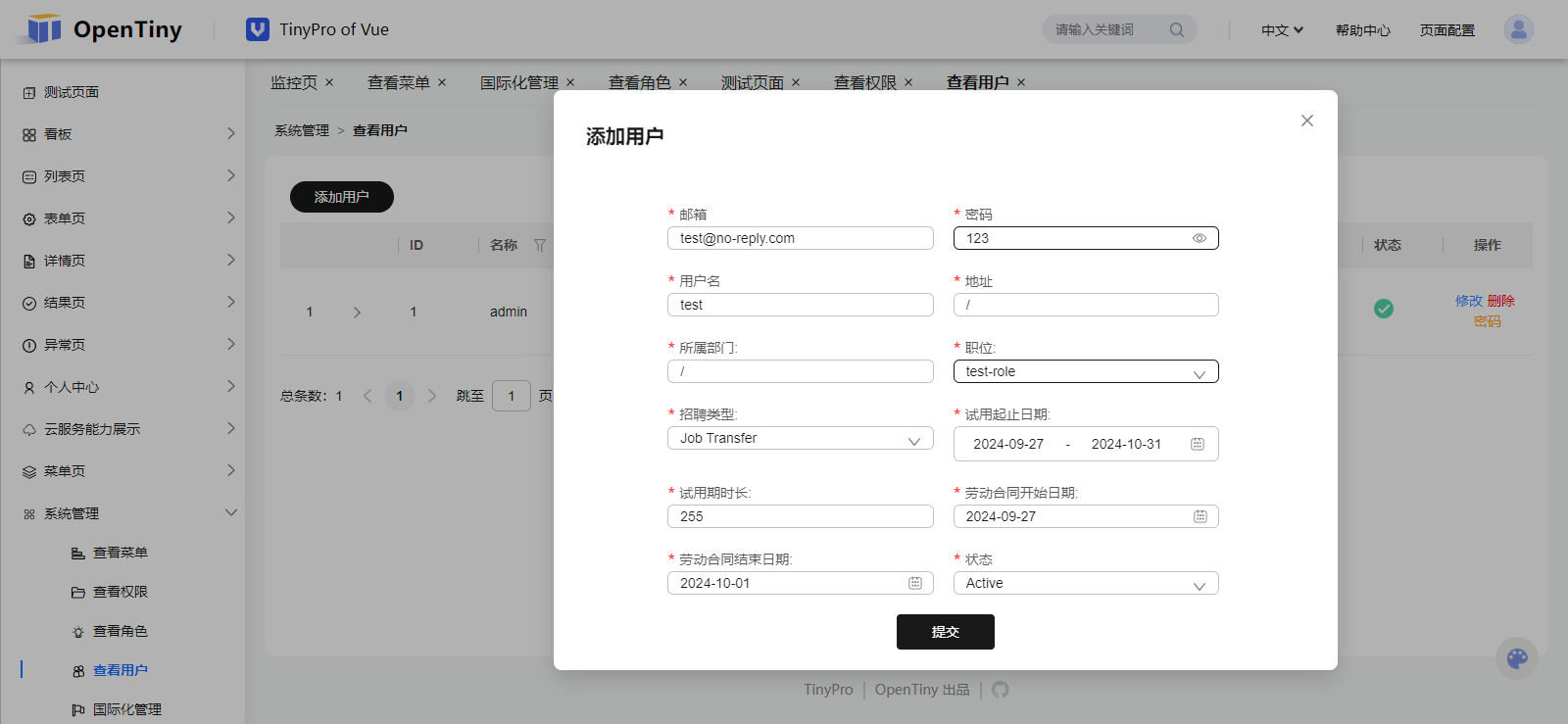Close the 添加用户 dialog
Viewport: 1568px width, 724px height.
coord(1307,121)
